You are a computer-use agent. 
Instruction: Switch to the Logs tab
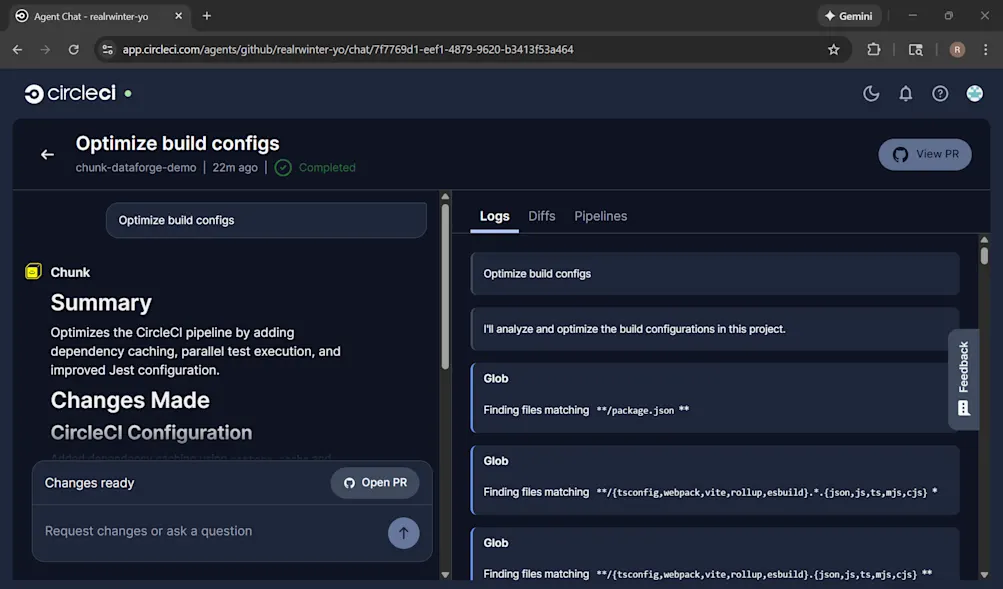click(x=494, y=216)
